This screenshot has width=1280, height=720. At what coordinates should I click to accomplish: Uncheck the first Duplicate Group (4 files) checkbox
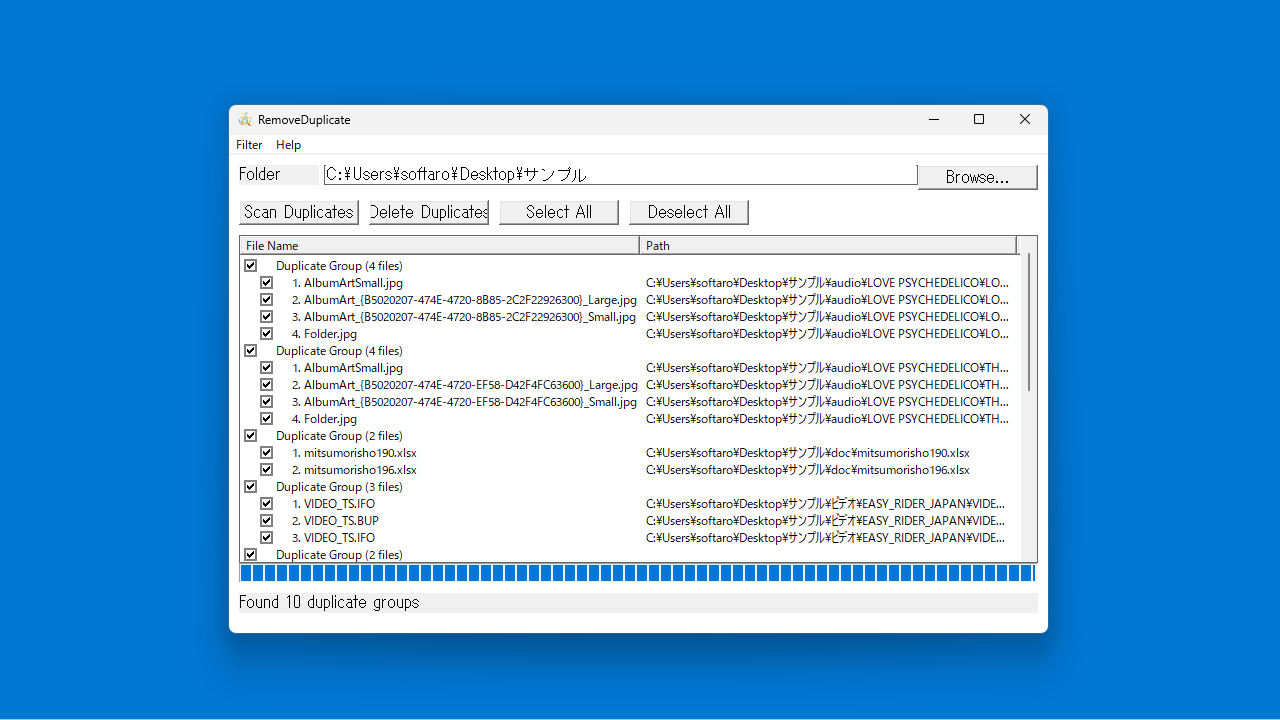250,265
